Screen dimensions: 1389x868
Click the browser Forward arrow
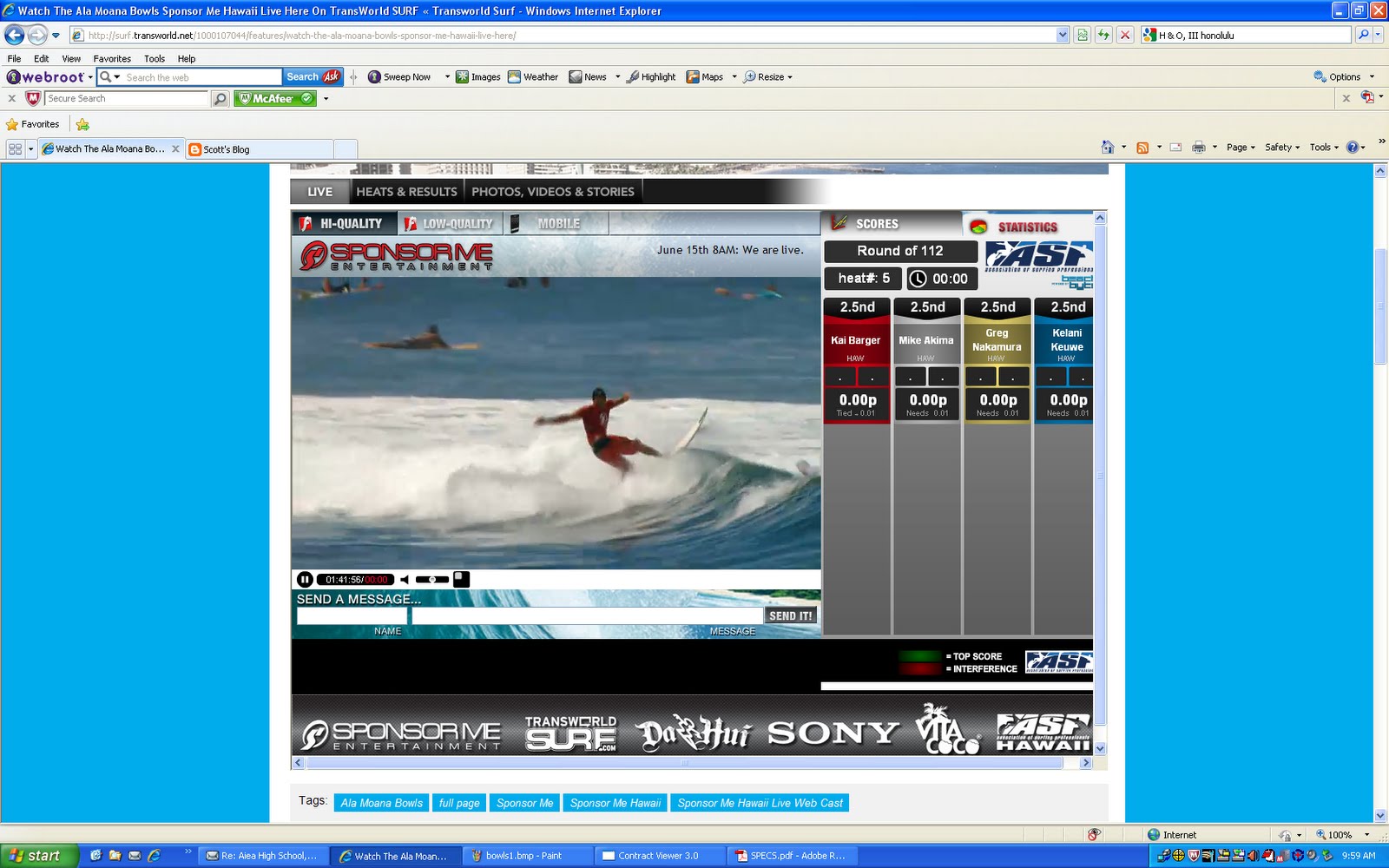[x=36, y=35]
